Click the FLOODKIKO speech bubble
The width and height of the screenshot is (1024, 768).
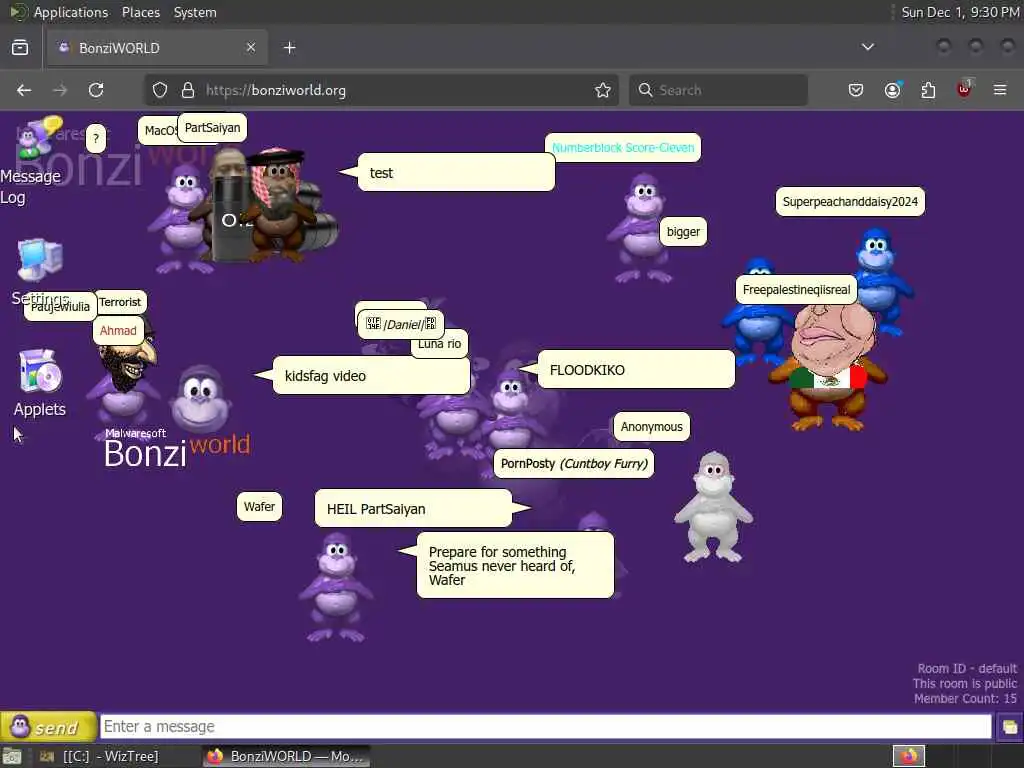(636, 370)
